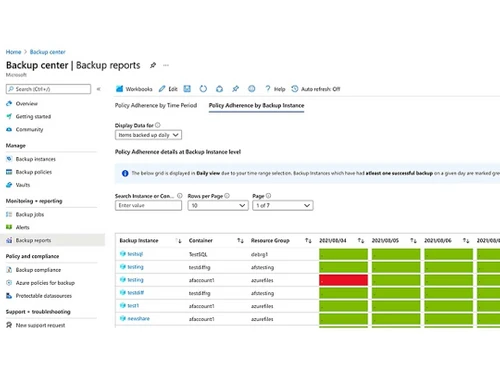Image resolution: width=500 pixels, height=375 pixels.
Task: Click info icon beside Rows per Page
Action: [227, 196]
